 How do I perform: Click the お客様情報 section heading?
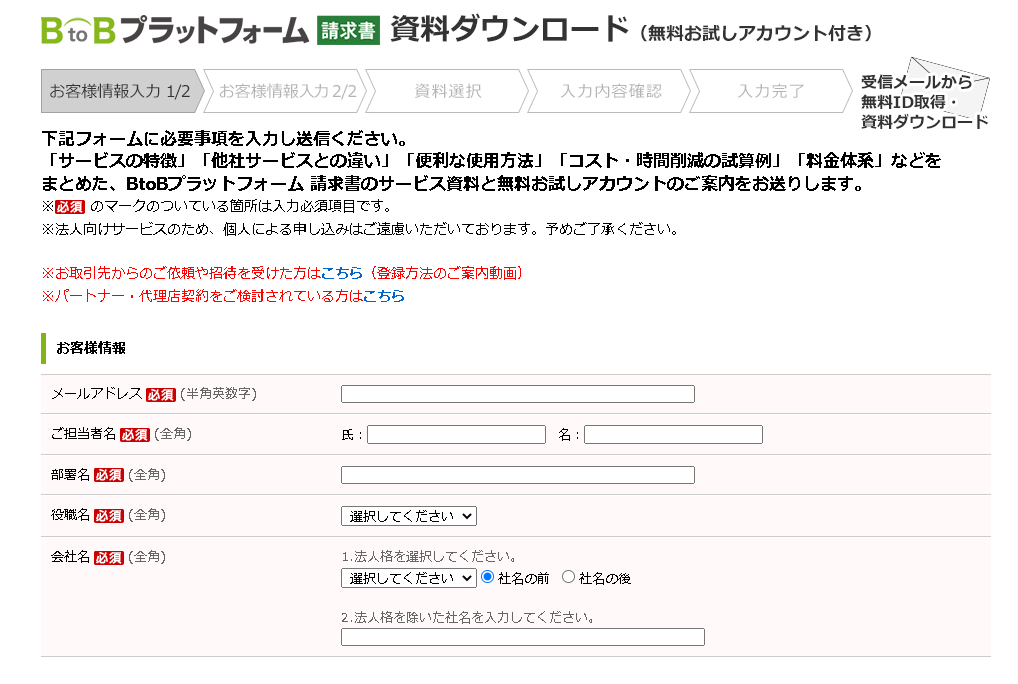point(91,348)
